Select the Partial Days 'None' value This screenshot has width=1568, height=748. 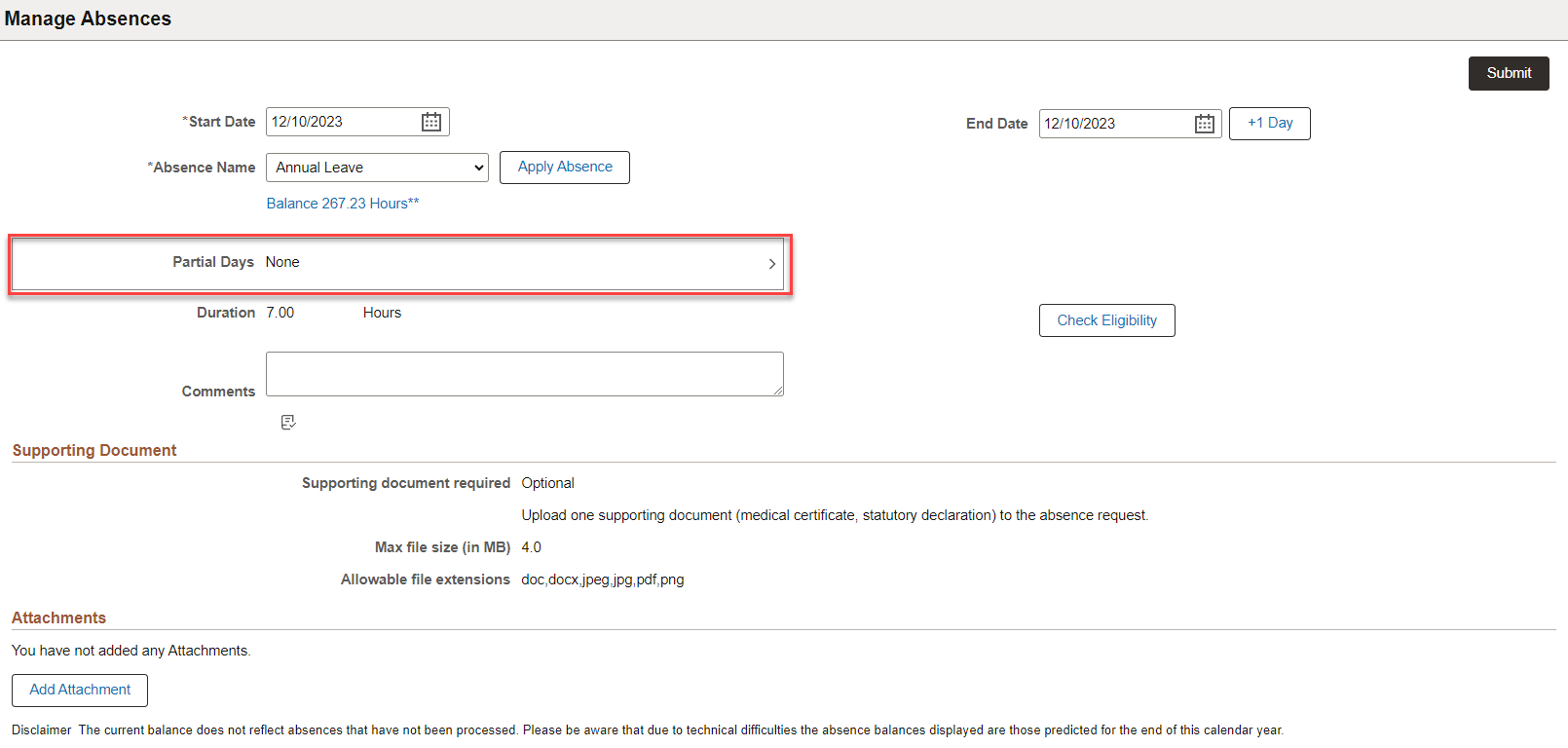point(282,262)
